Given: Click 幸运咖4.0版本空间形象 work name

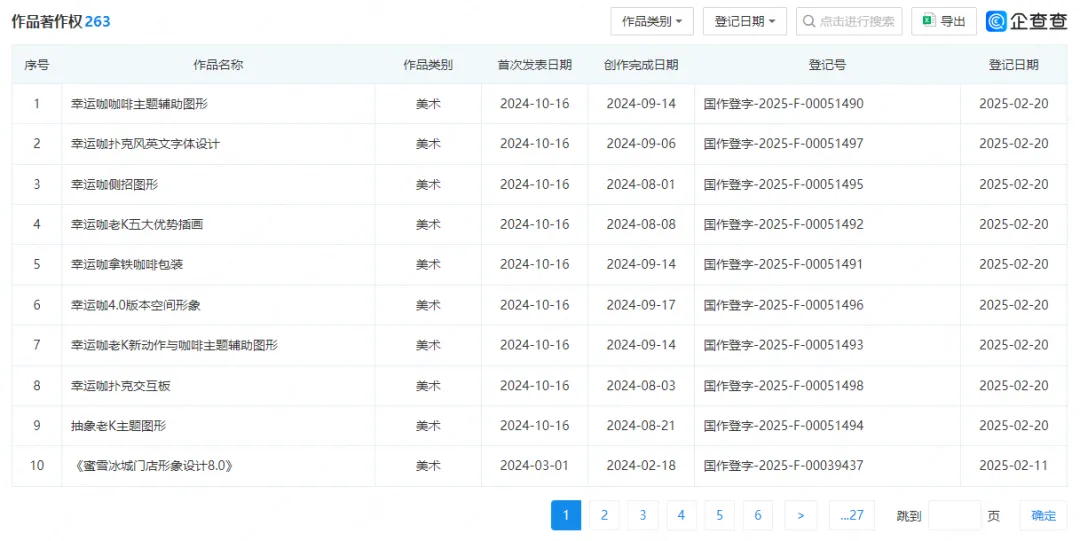Looking at the screenshot, I should click(136, 305).
